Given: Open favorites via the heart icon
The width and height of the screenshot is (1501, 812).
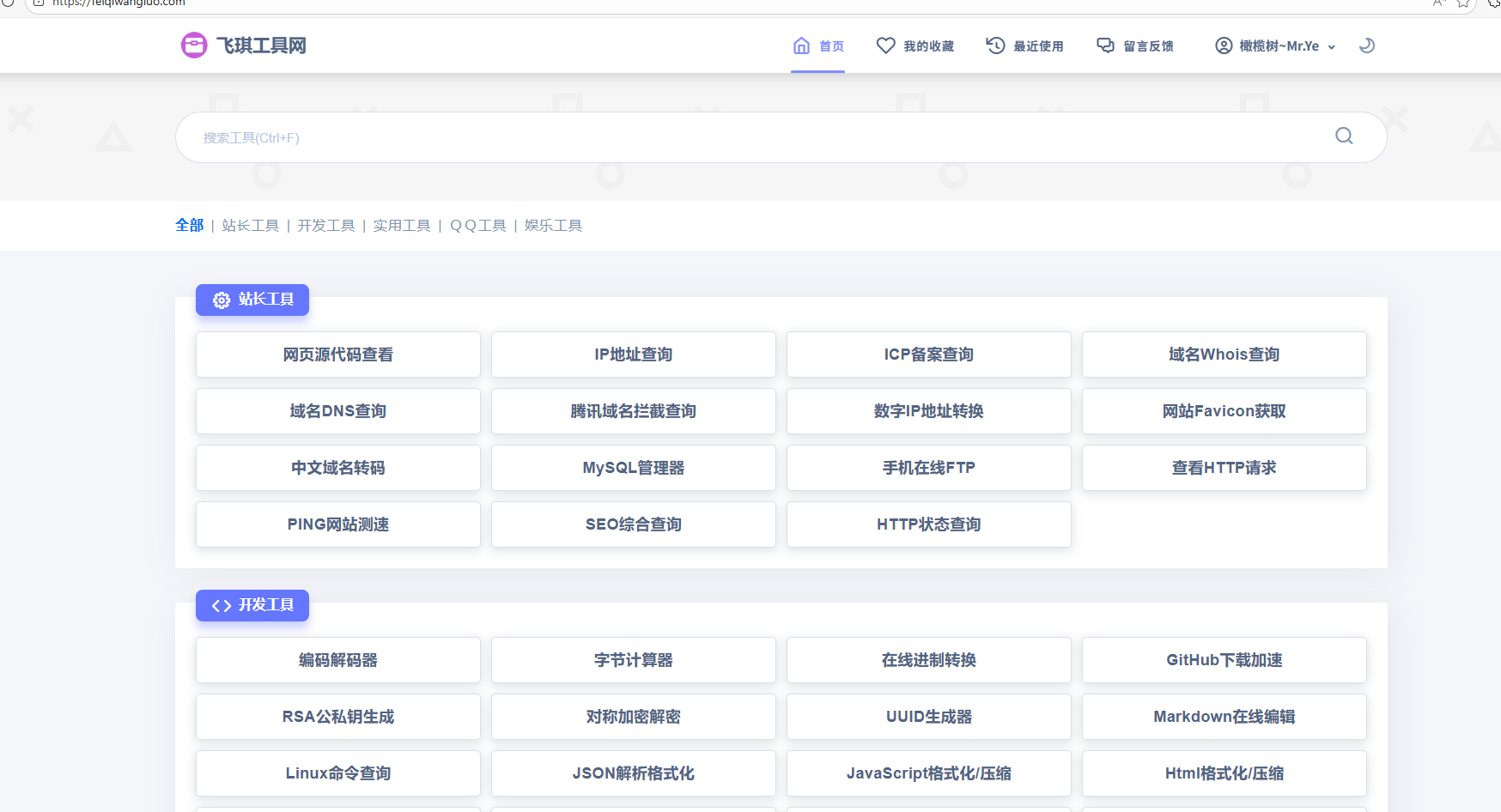Looking at the screenshot, I should (885, 45).
